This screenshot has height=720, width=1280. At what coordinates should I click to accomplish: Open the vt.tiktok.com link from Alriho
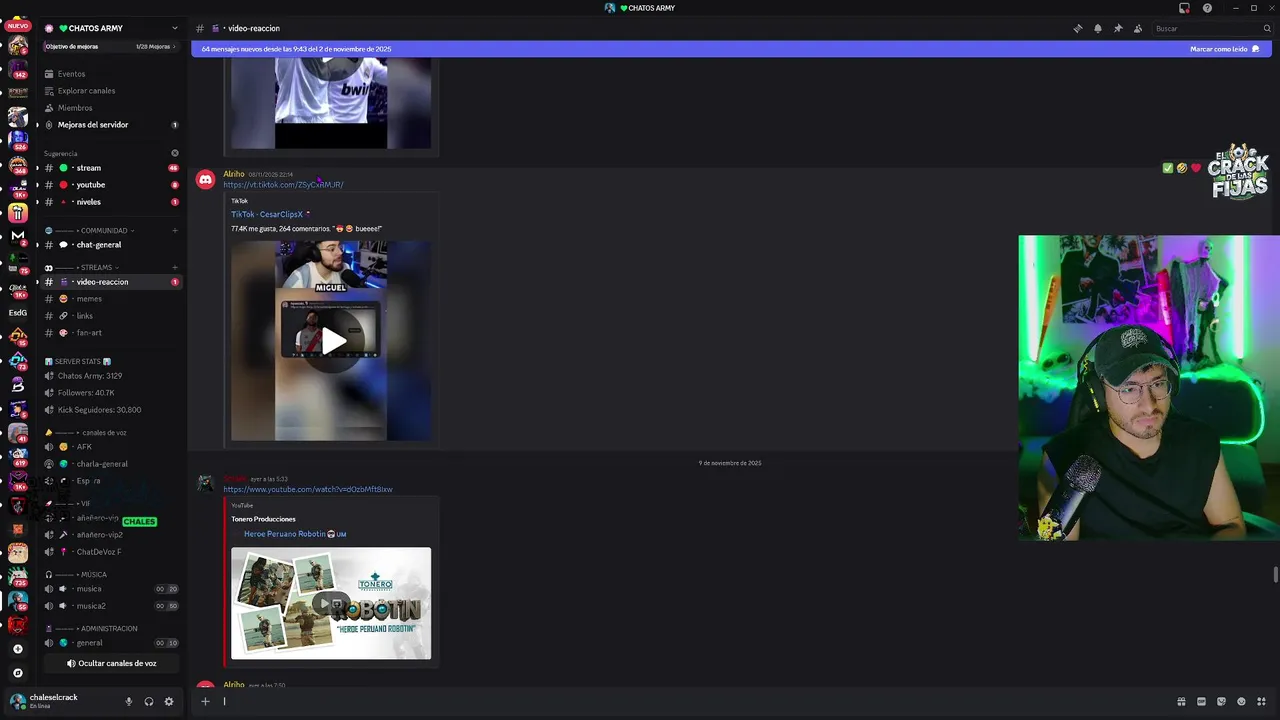coord(283,185)
